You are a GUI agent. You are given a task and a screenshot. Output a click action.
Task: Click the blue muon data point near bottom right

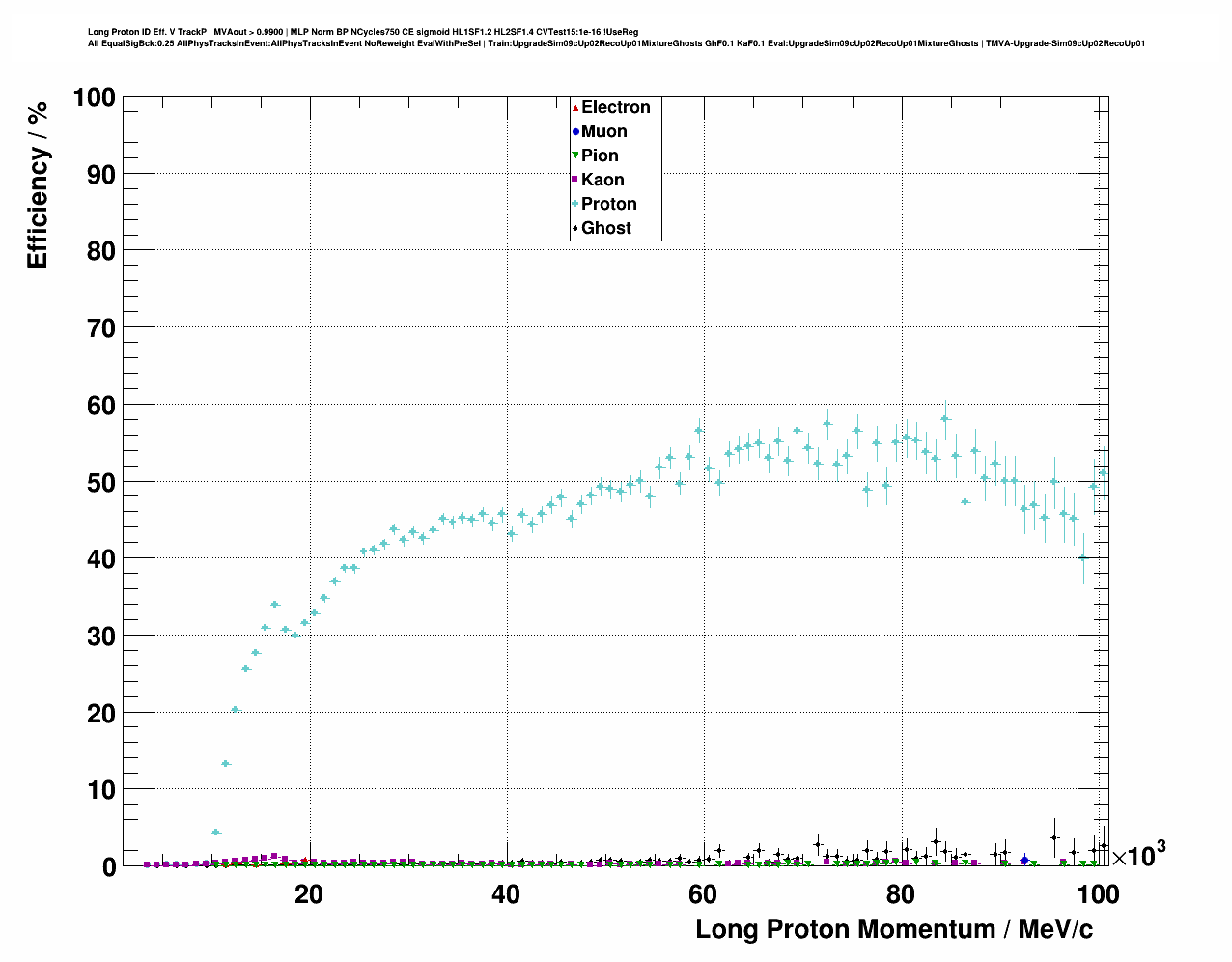click(1024, 860)
